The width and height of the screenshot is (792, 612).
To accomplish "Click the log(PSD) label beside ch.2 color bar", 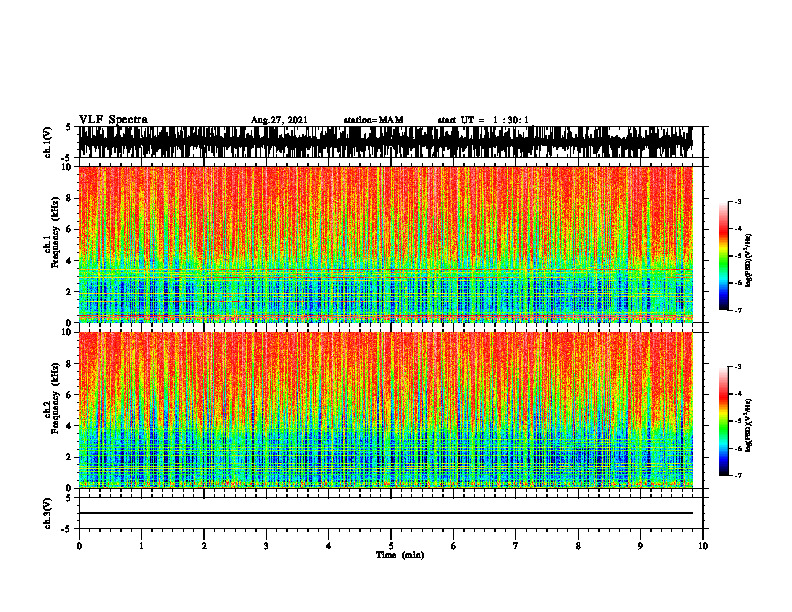I will click(x=749, y=425).
